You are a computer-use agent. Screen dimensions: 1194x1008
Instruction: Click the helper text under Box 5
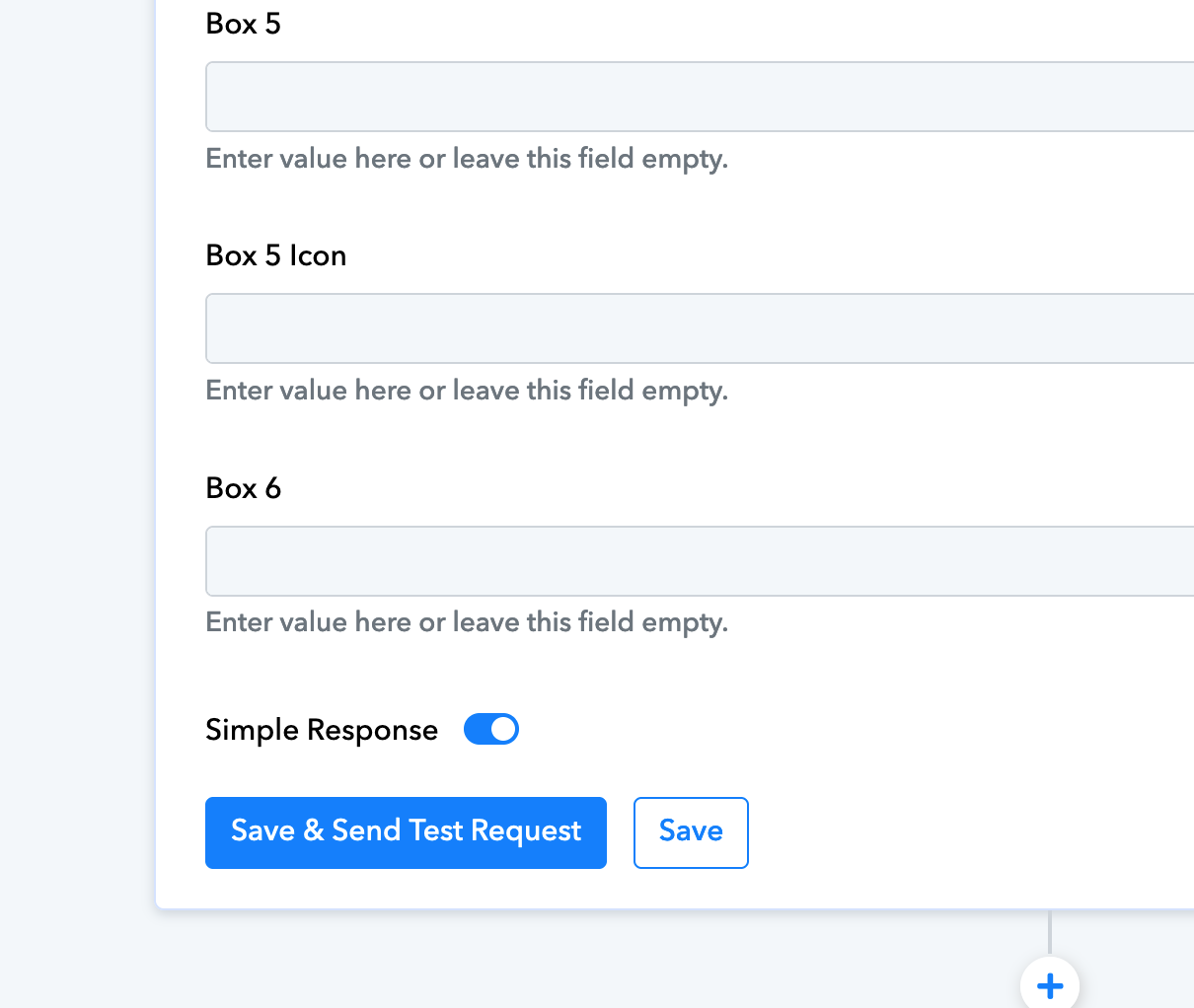[x=467, y=159]
